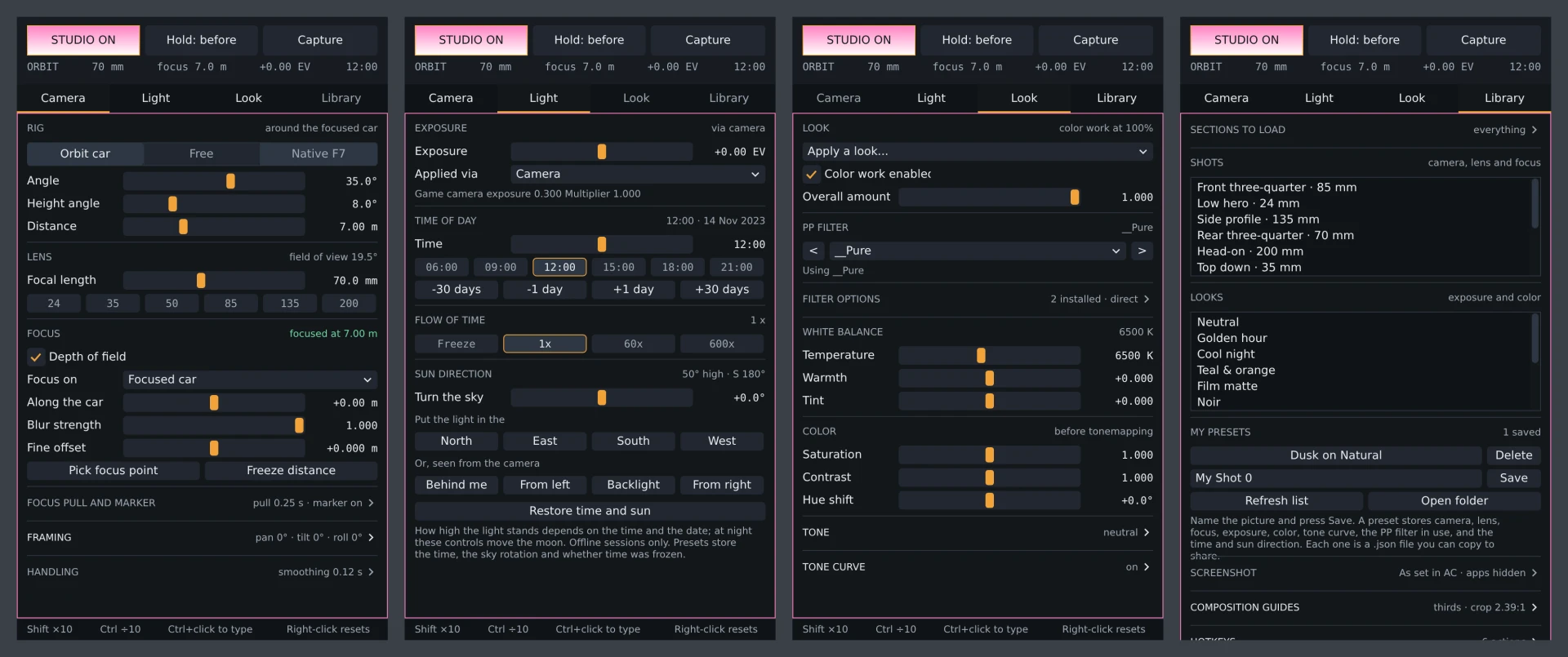
Task: Open the Light tab in the panel showing Rig settings
Action: [155, 98]
